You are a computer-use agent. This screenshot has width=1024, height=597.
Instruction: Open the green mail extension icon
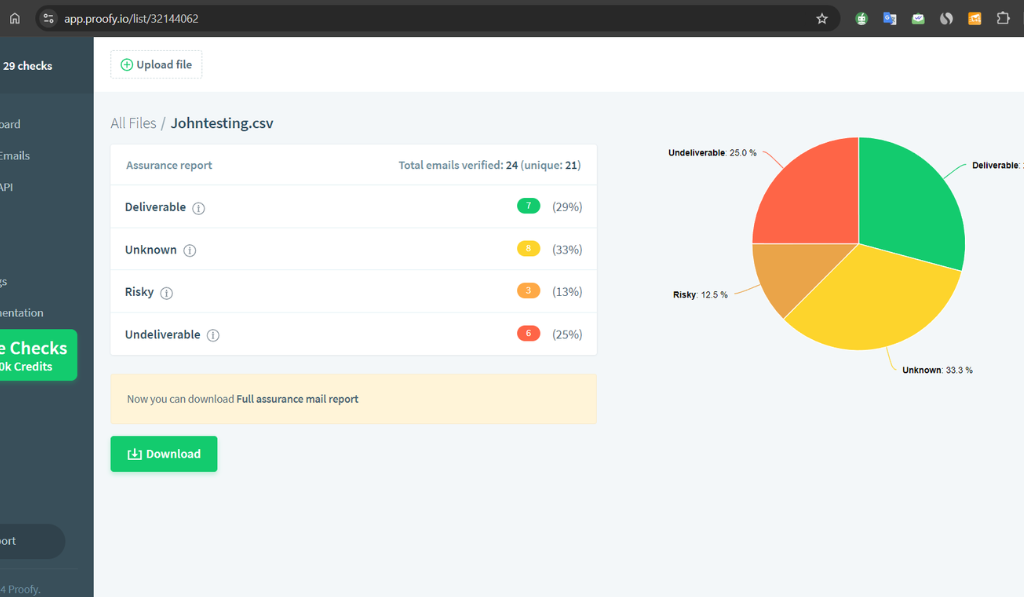pos(918,18)
